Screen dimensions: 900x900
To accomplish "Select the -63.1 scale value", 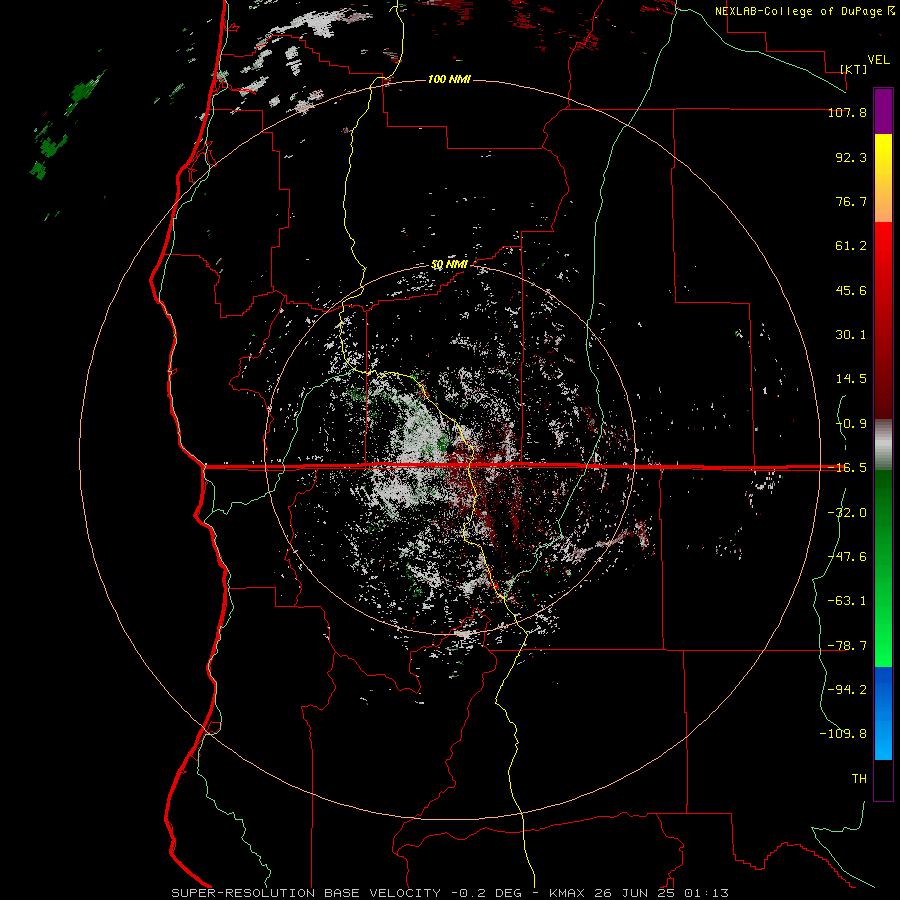I will pos(847,601).
